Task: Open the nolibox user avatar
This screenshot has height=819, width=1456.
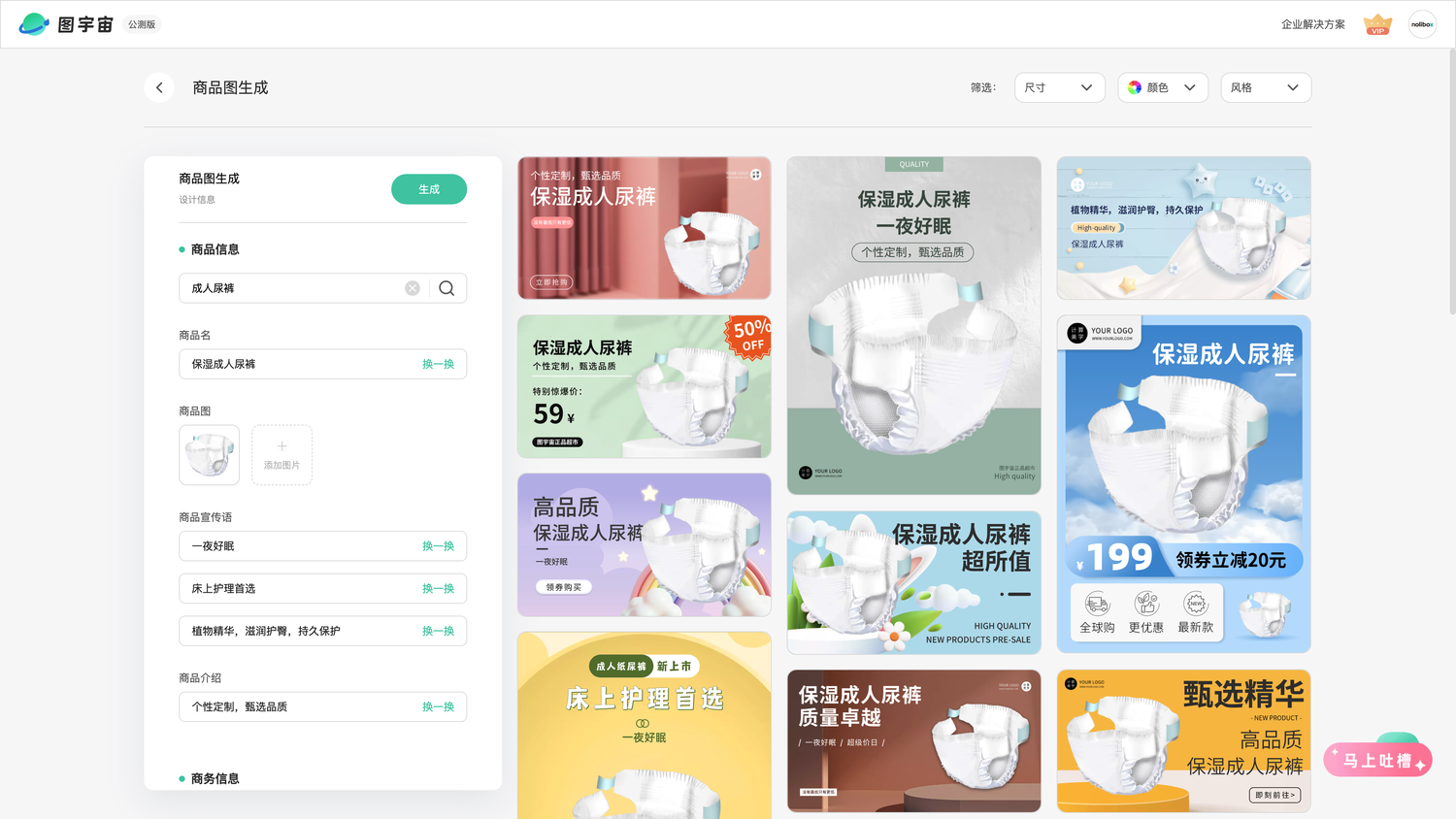Action: coord(1422,24)
